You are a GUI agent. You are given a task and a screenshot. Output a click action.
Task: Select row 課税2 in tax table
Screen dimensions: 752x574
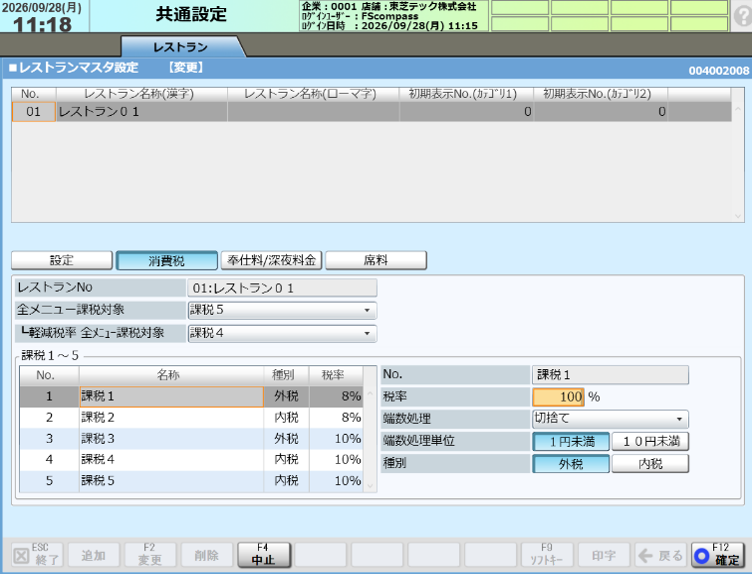[x=191, y=417]
